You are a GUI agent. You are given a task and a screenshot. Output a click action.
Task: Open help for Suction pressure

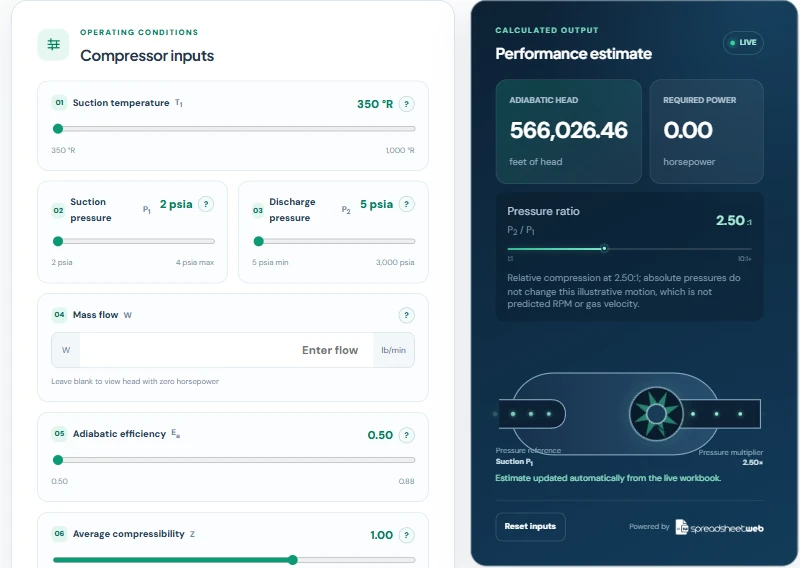pyautogui.click(x=206, y=204)
